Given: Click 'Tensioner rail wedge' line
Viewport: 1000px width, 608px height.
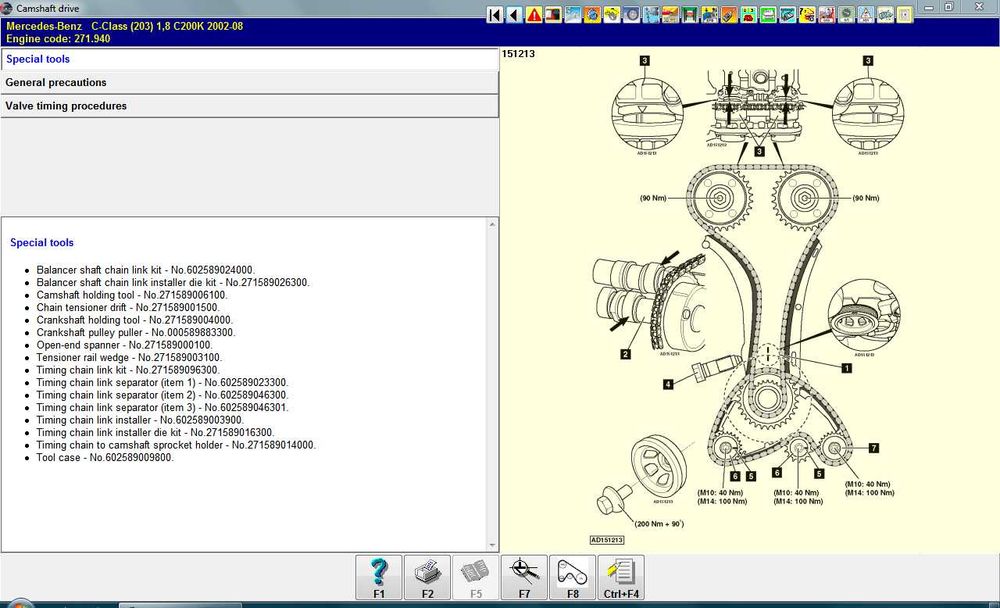Looking at the screenshot, I should point(129,357).
